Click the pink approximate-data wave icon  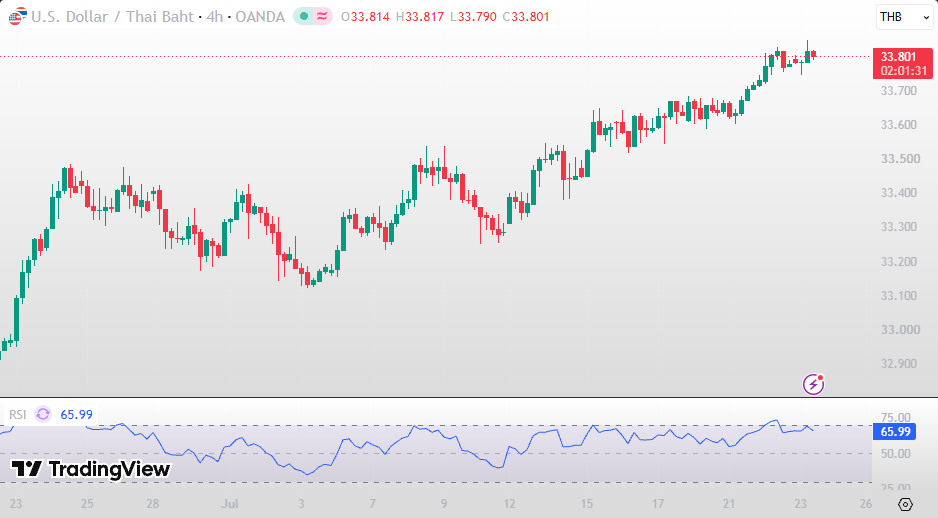pos(322,17)
